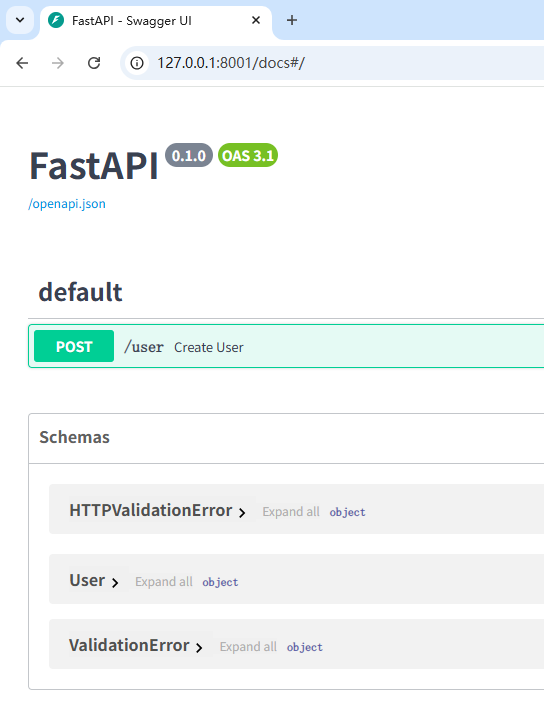Image resolution: width=544 pixels, height=707 pixels.
Task: Go forward to next page
Action: (x=58, y=63)
